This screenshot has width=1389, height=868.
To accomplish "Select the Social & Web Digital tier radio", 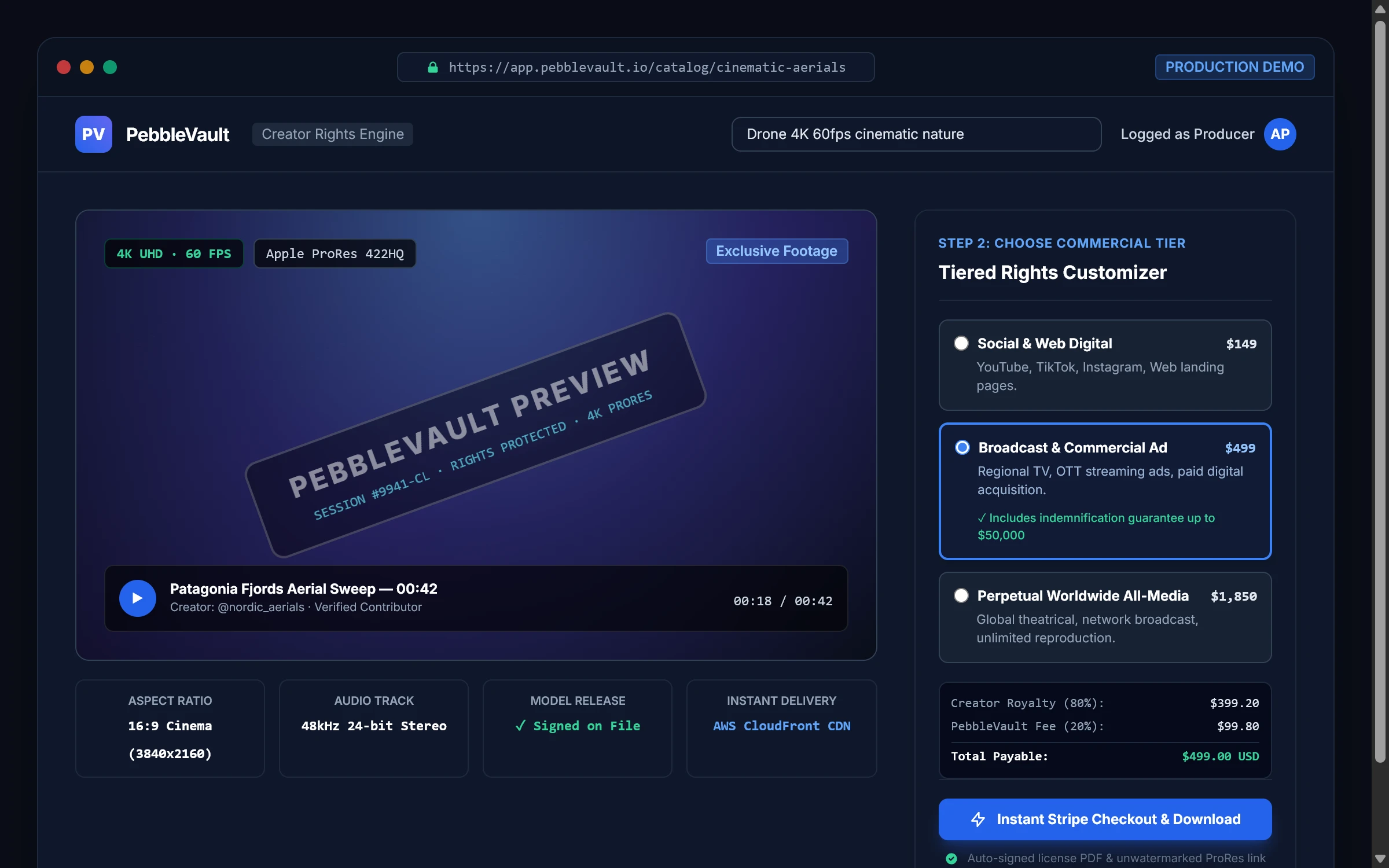I will [961, 343].
